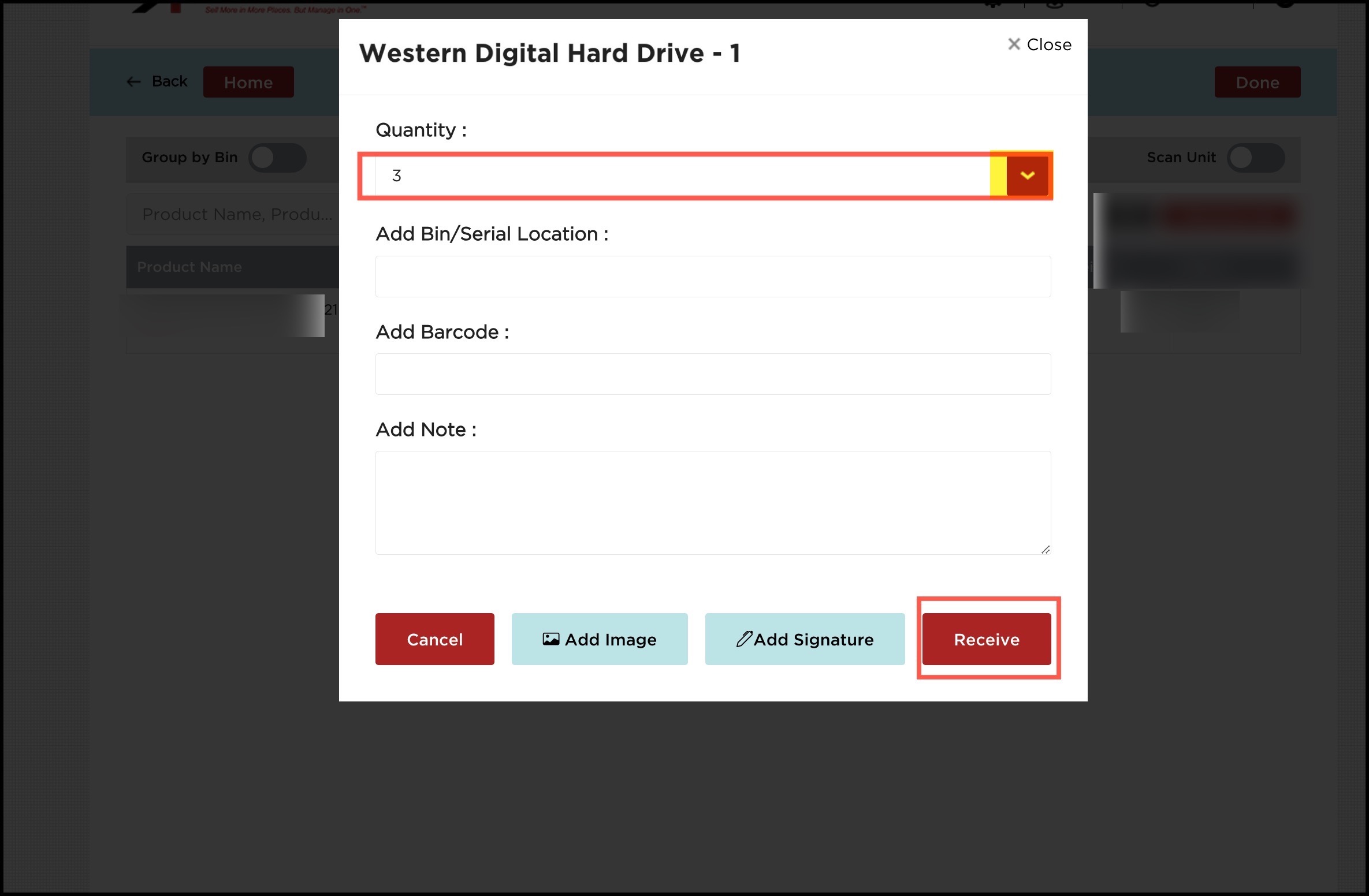Click inside the Add Note textarea

[x=712, y=502]
